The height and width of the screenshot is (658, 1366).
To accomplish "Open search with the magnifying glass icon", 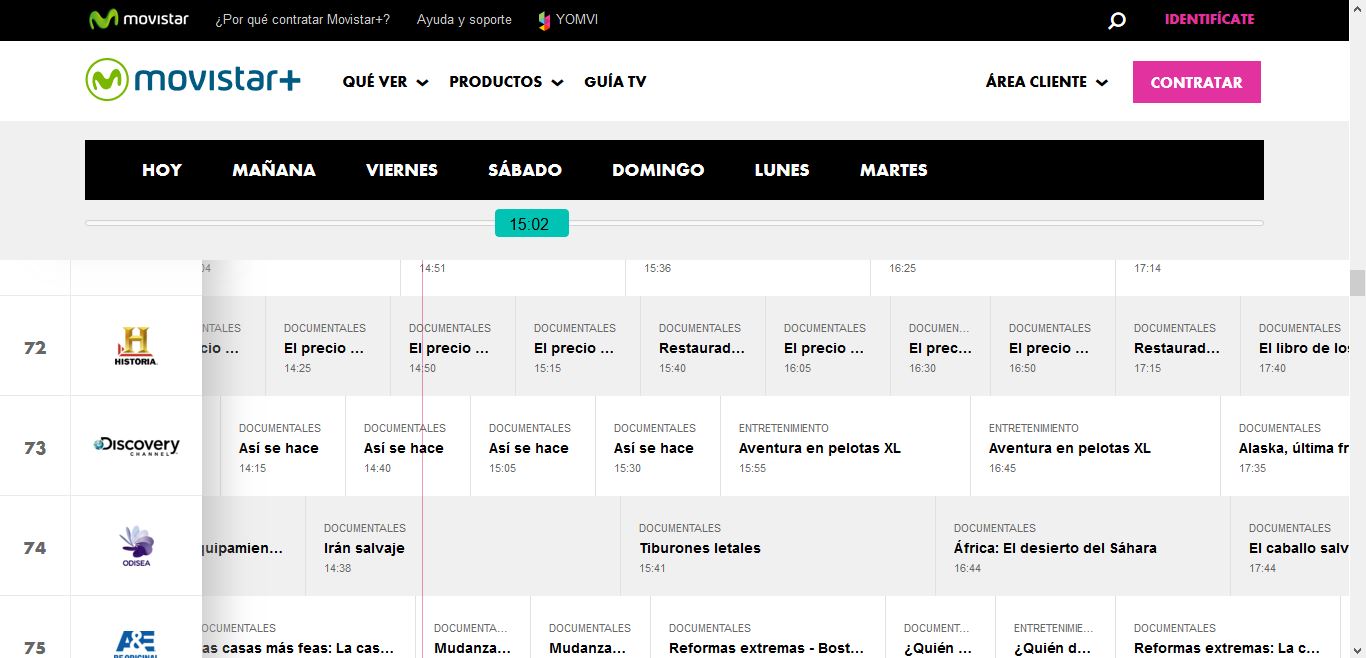I will (1117, 20).
